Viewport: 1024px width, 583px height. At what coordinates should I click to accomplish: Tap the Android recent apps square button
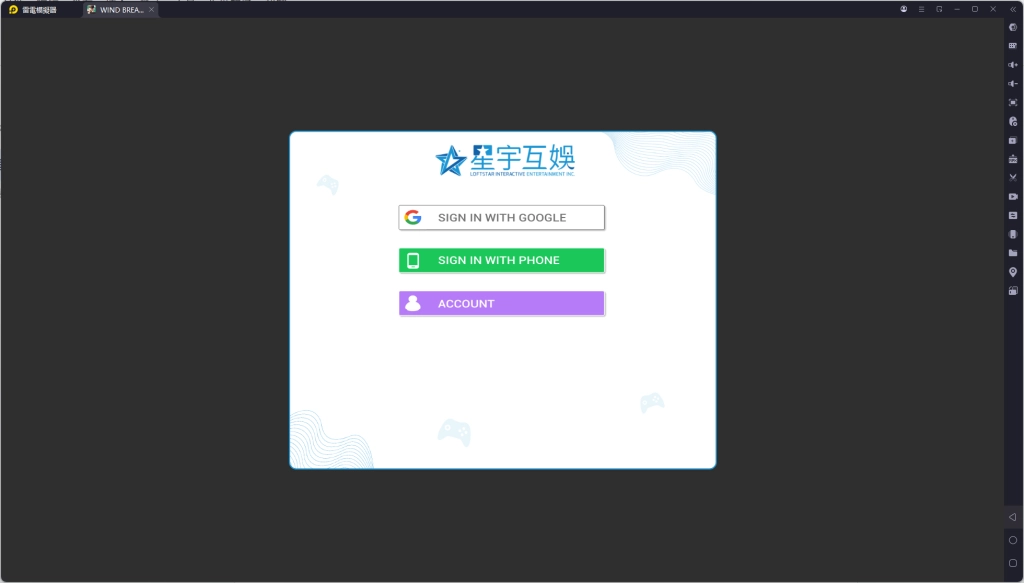1013,563
